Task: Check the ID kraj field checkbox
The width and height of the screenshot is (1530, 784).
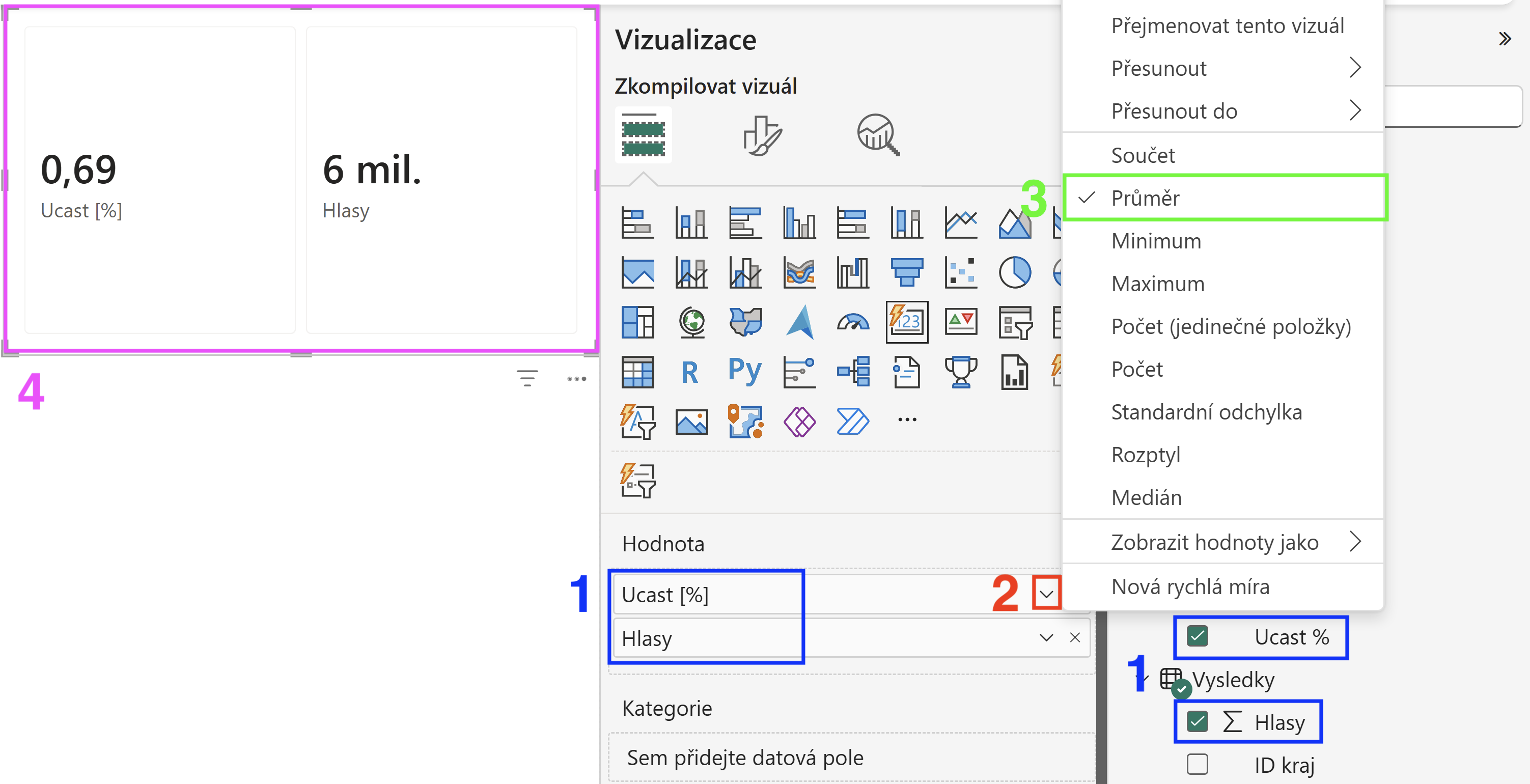Action: (x=1197, y=765)
